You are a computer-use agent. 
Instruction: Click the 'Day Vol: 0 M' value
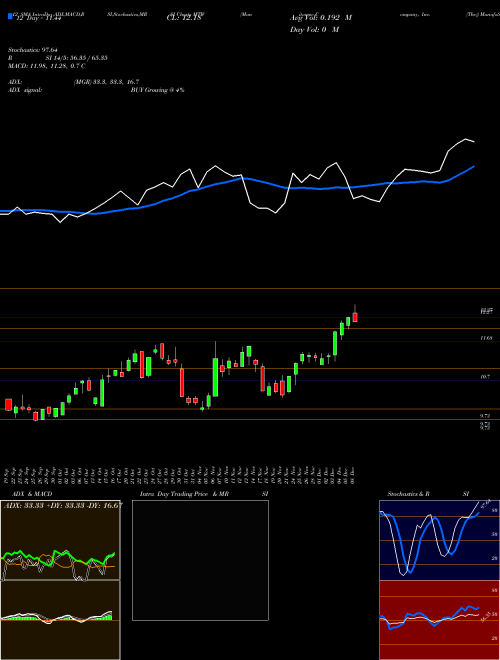pyautogui.click(x=314, y=30)
